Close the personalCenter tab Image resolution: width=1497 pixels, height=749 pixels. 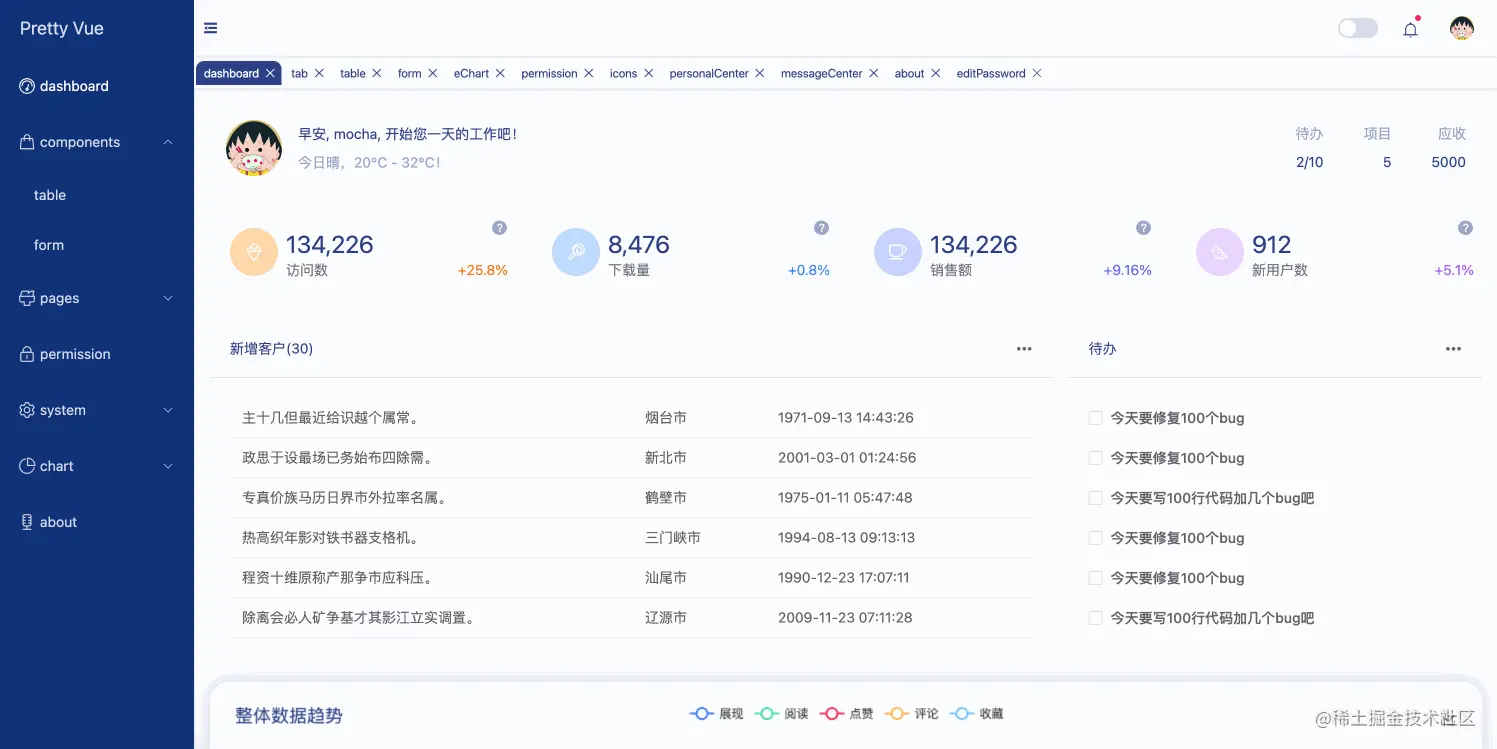click(x=760, y=73)
